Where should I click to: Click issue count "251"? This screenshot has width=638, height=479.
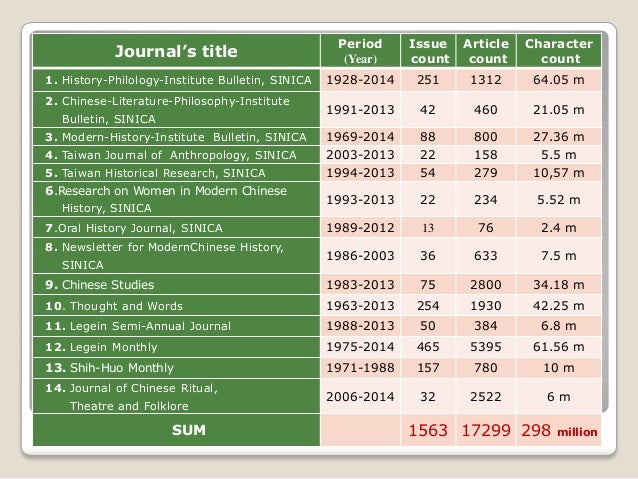428,80
